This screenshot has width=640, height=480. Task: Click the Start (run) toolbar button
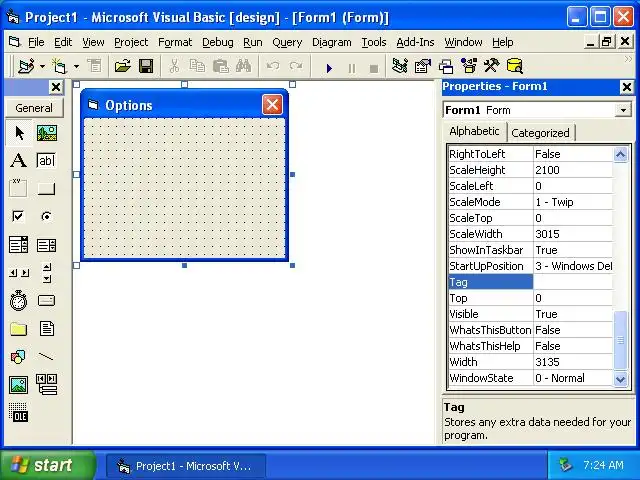329,67
